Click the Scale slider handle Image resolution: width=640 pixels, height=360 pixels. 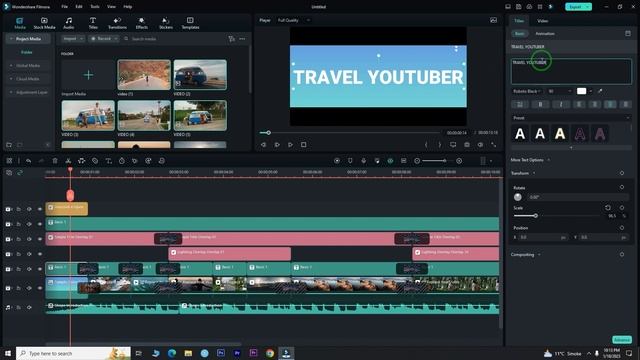tap(536, 216)
